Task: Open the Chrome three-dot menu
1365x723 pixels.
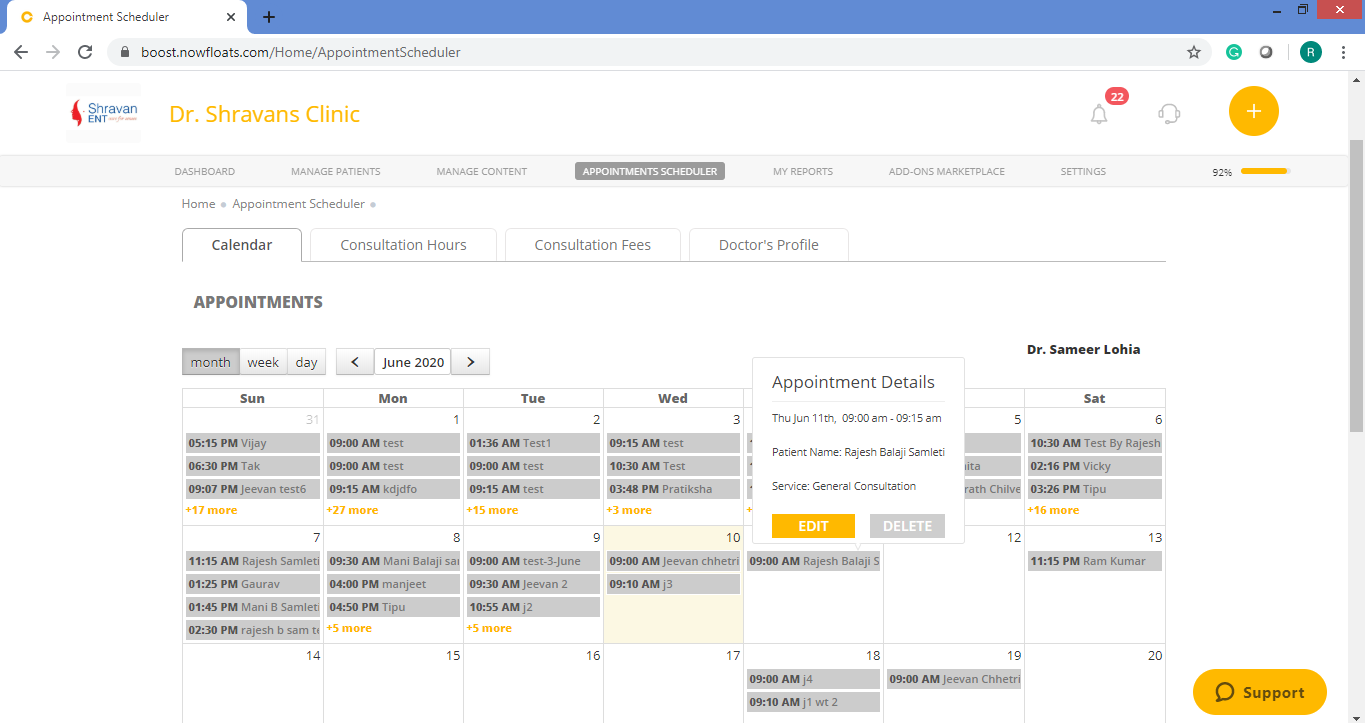Action: click(x=1343, y=52)
